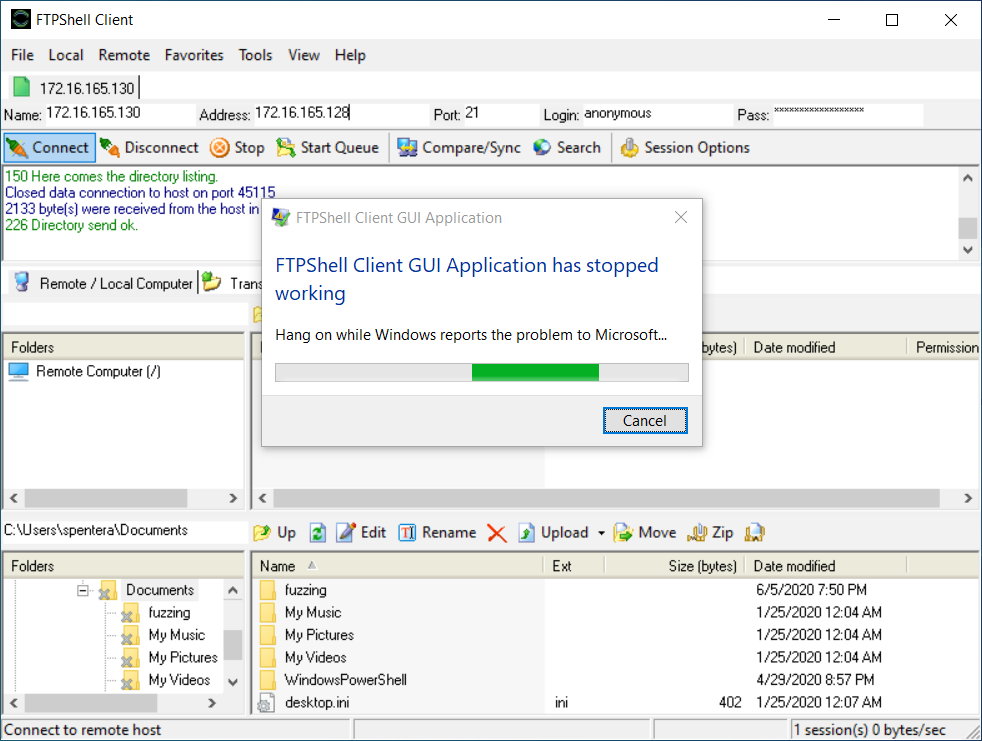982x741 pixels.
Task: Refresh the local file listing
Action: point(318,532)
